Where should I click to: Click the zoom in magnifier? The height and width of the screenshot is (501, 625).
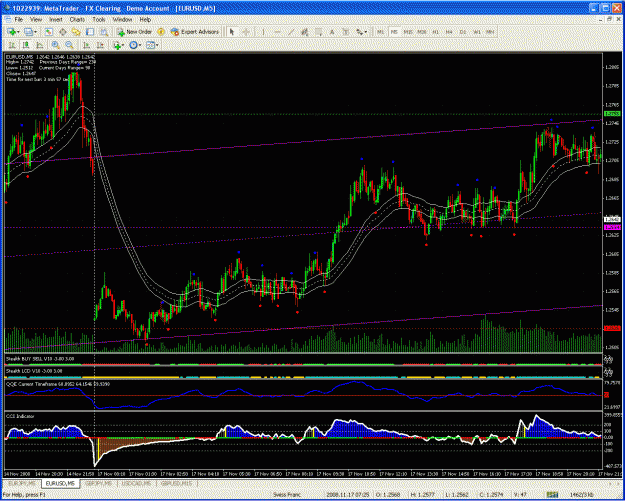[x=55, y=45]
